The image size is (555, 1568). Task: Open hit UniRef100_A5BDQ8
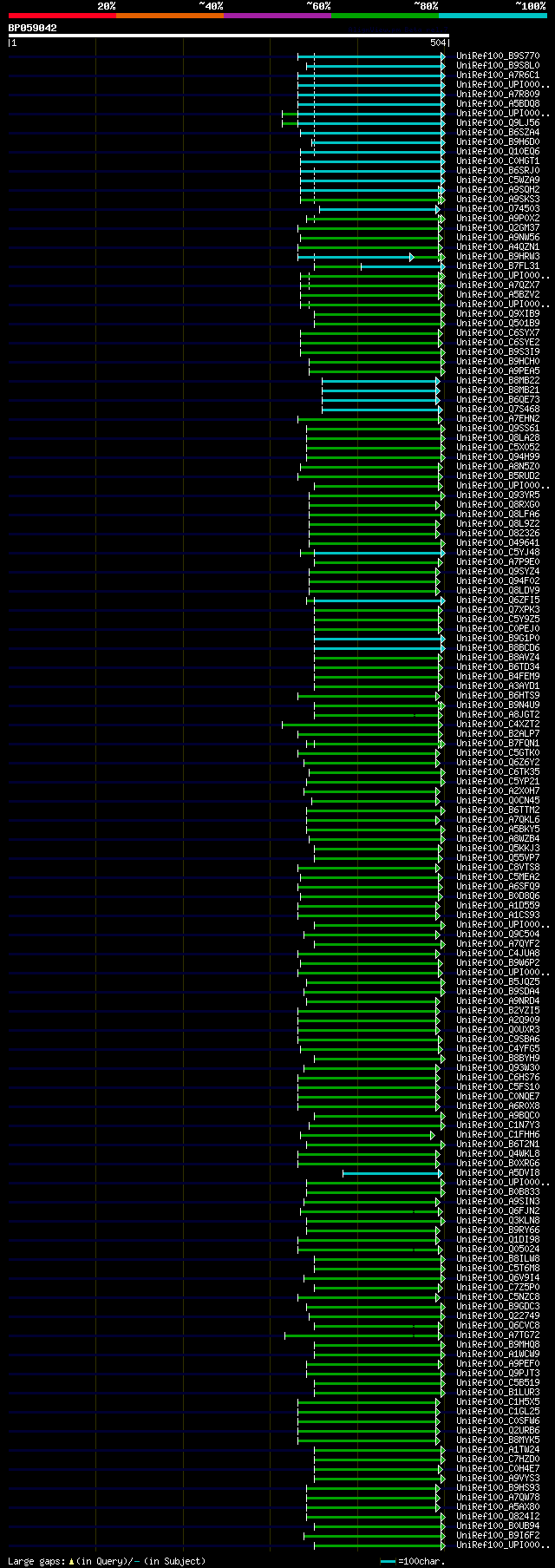coord(499,103)
